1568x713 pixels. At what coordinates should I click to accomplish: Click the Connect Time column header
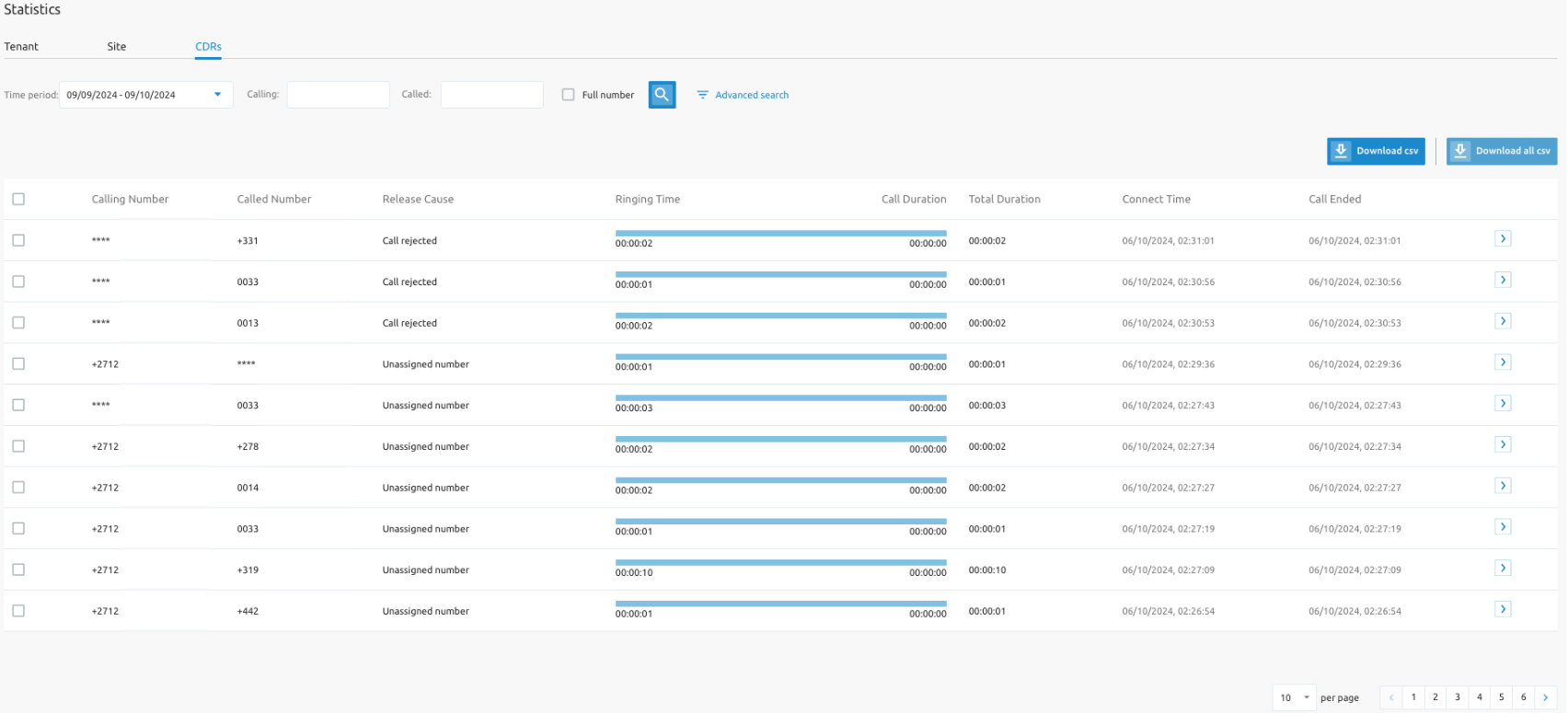coord(1156,199)
